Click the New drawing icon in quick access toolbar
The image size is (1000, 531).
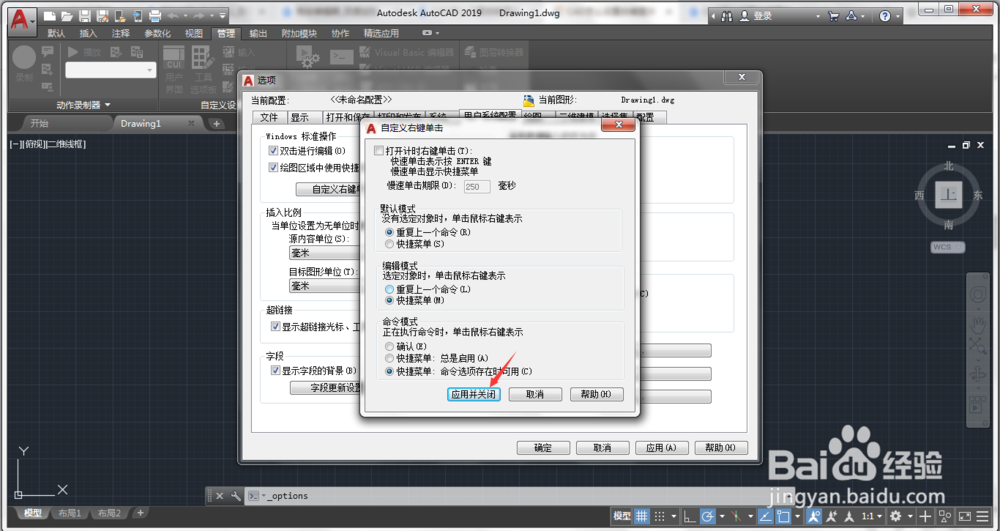tap(50, 17)
